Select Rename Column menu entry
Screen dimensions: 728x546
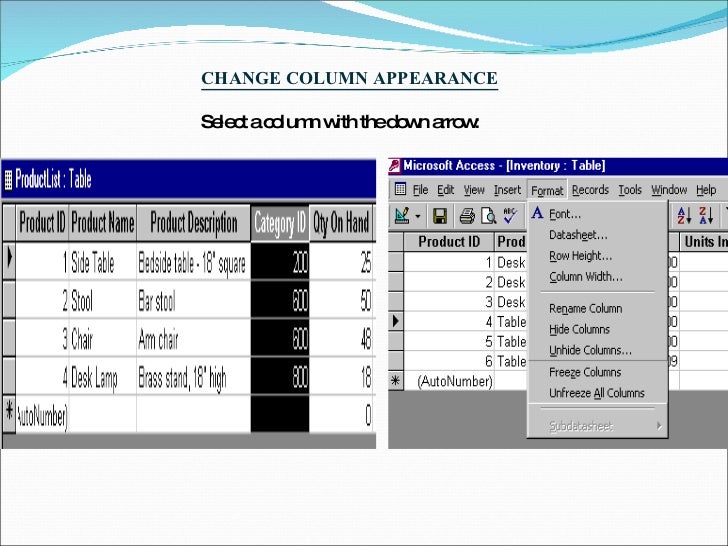597,308
